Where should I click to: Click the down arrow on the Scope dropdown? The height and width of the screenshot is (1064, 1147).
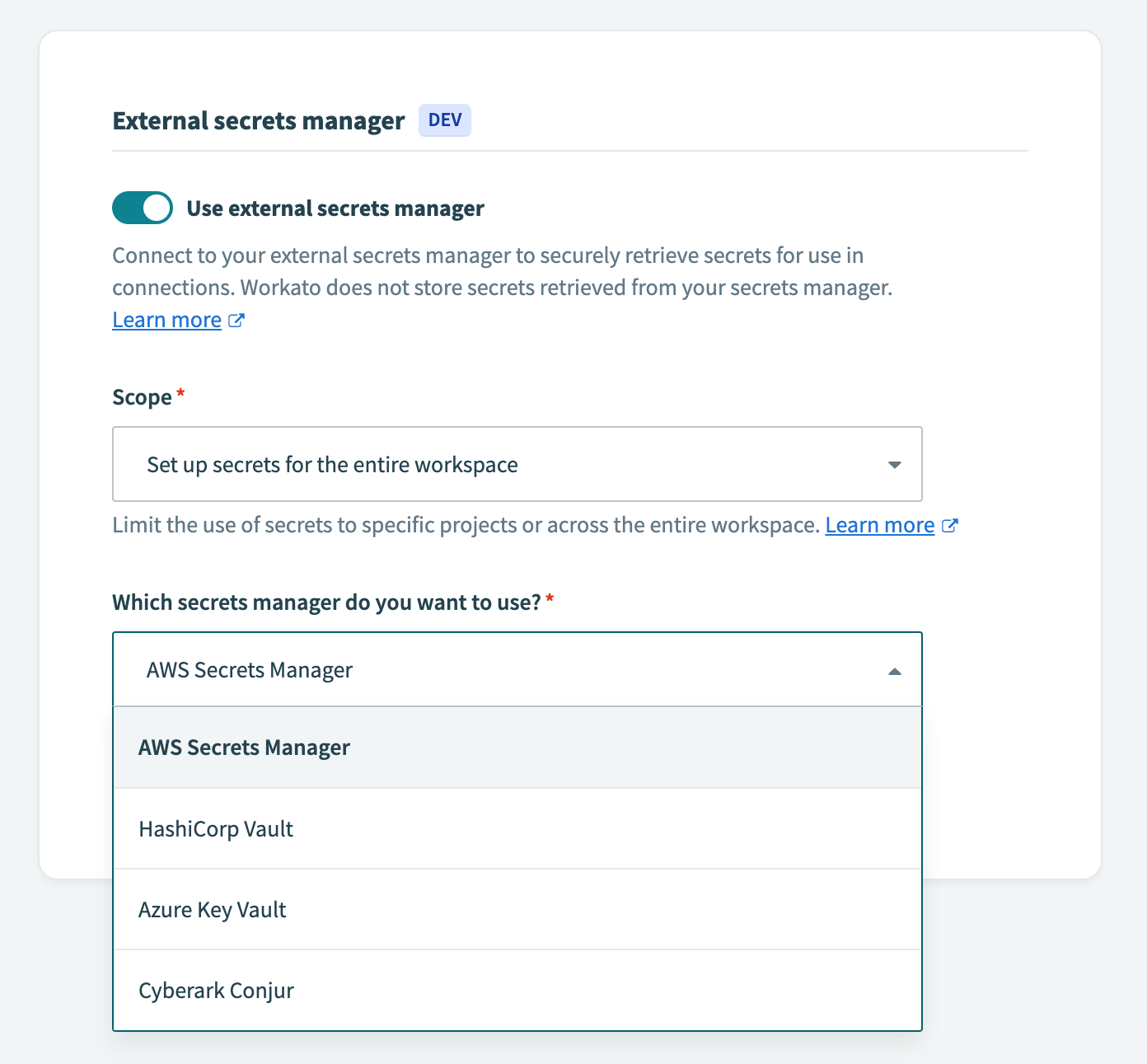894,465
